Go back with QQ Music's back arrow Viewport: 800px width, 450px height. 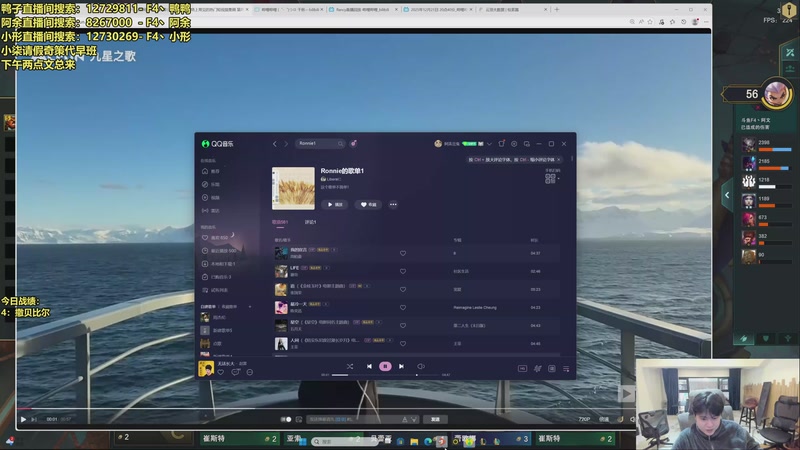pos(274,144)
